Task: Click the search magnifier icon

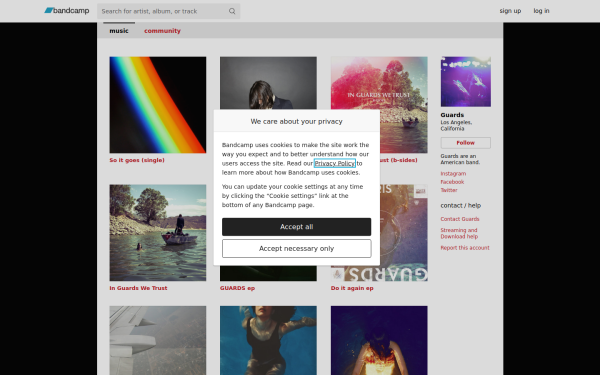Action: (232, 11)
